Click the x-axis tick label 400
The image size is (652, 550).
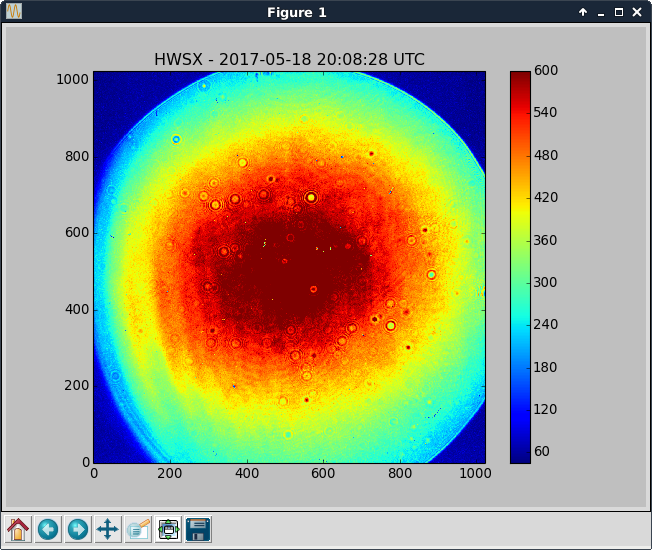[247, 473]
